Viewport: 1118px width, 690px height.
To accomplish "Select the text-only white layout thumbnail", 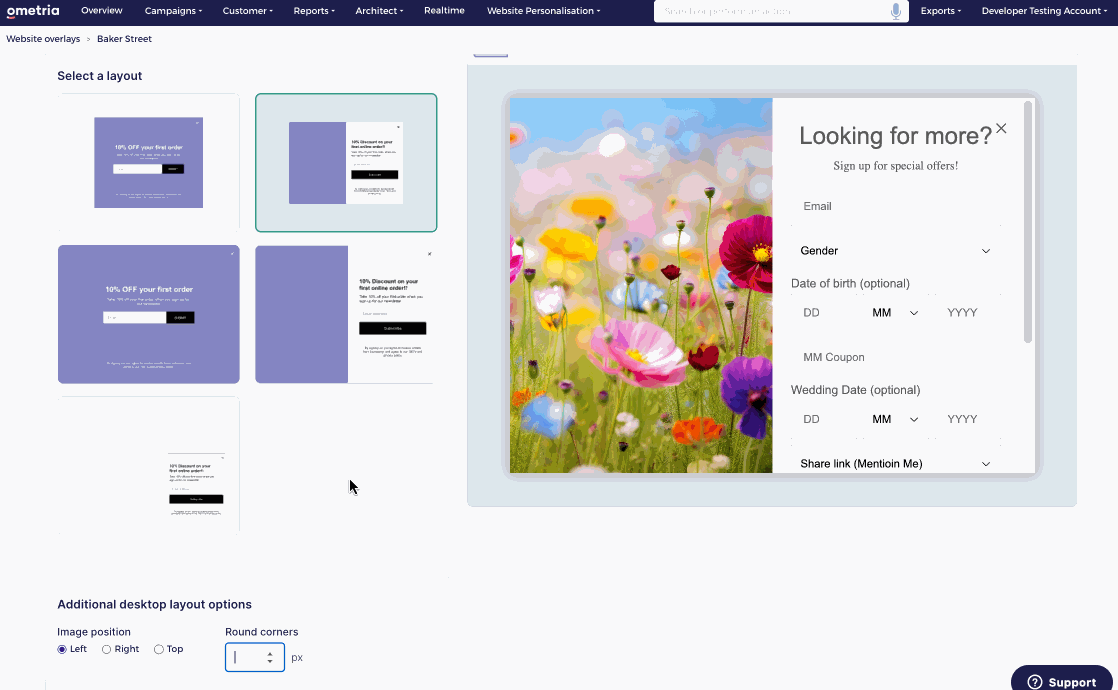I will [x=148, y=465].
